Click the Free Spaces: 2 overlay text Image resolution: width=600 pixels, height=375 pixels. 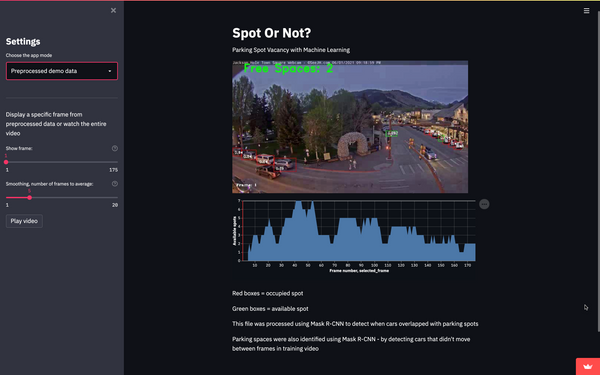pyautogui.click(x=288, y=69)
